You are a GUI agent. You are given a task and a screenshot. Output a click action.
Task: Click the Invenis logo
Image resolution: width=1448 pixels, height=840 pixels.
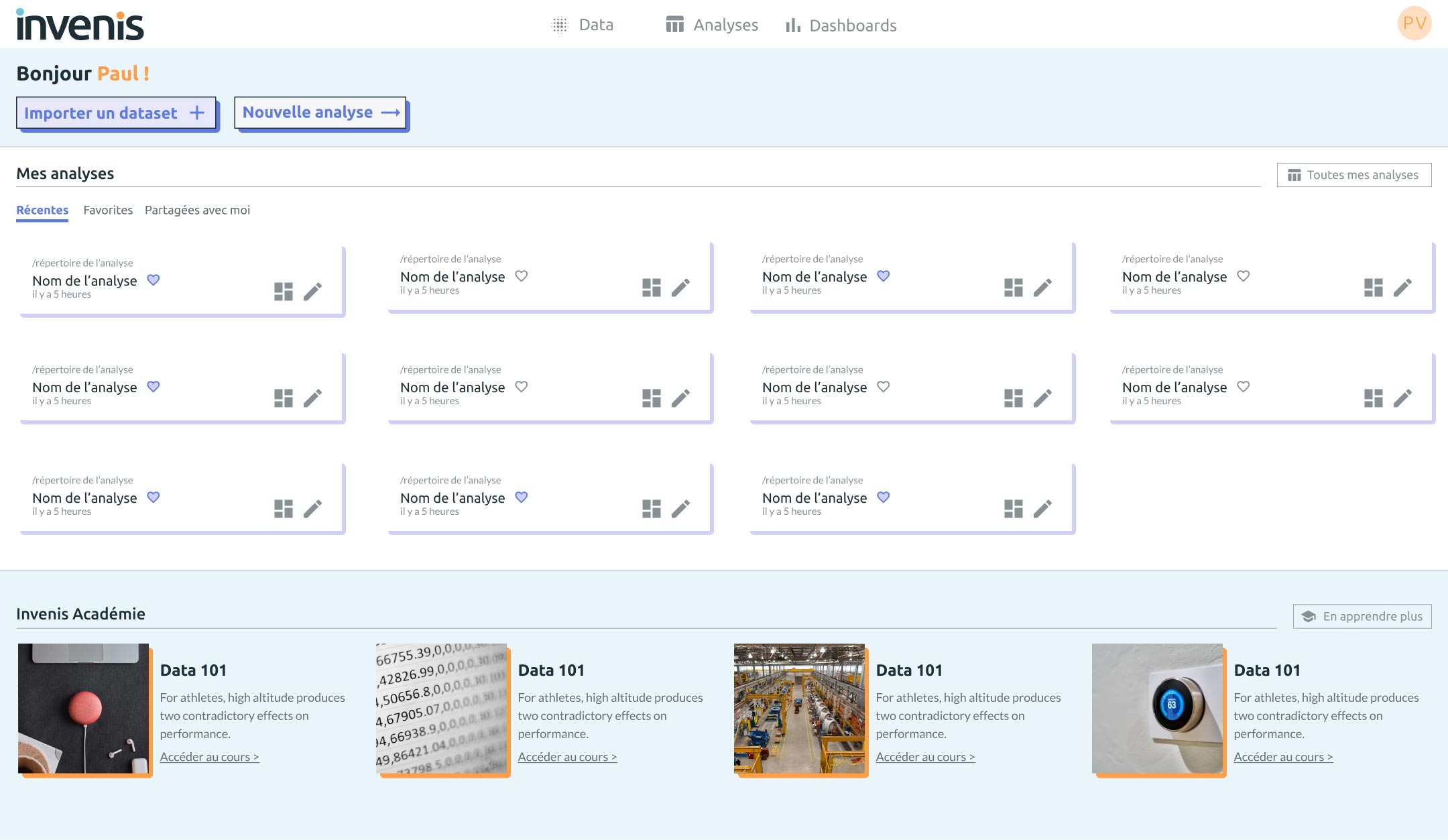tap(80, 25)
